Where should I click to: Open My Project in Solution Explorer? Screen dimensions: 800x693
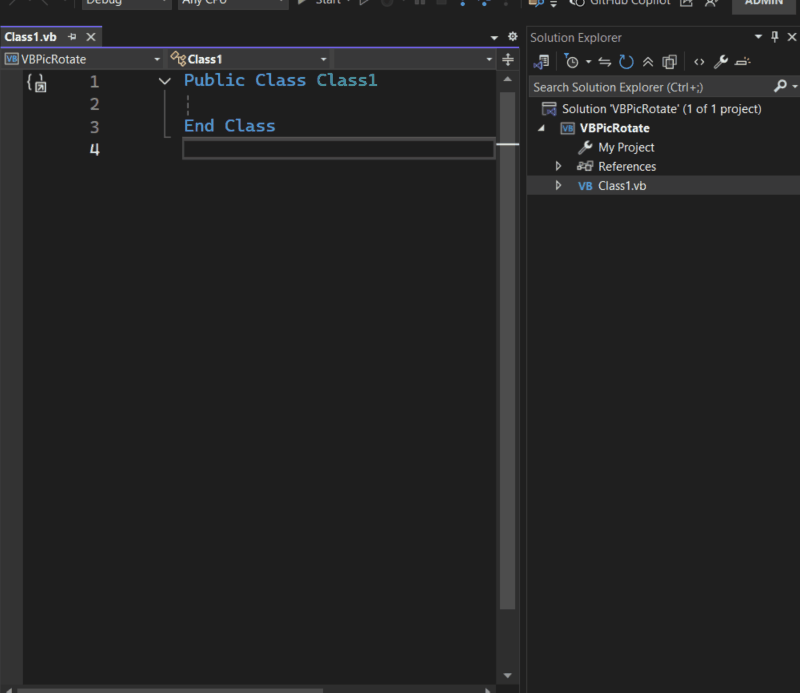point(626,147)
